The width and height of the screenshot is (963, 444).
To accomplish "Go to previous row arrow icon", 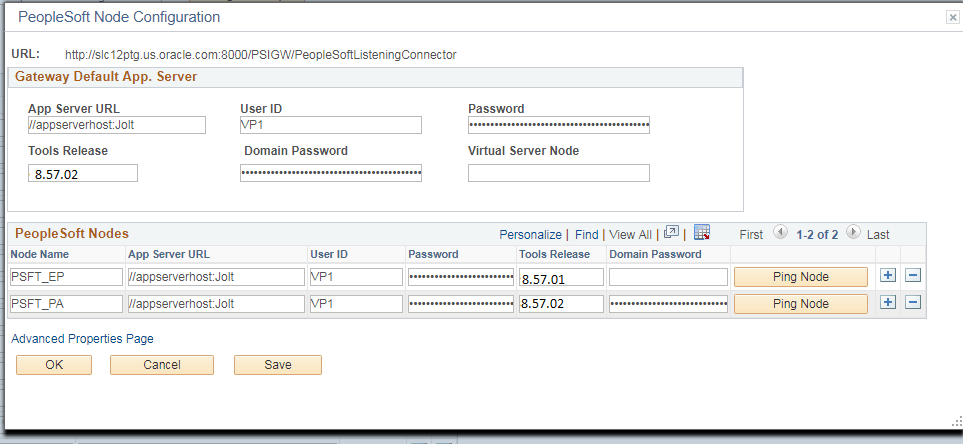I will 780,233.
